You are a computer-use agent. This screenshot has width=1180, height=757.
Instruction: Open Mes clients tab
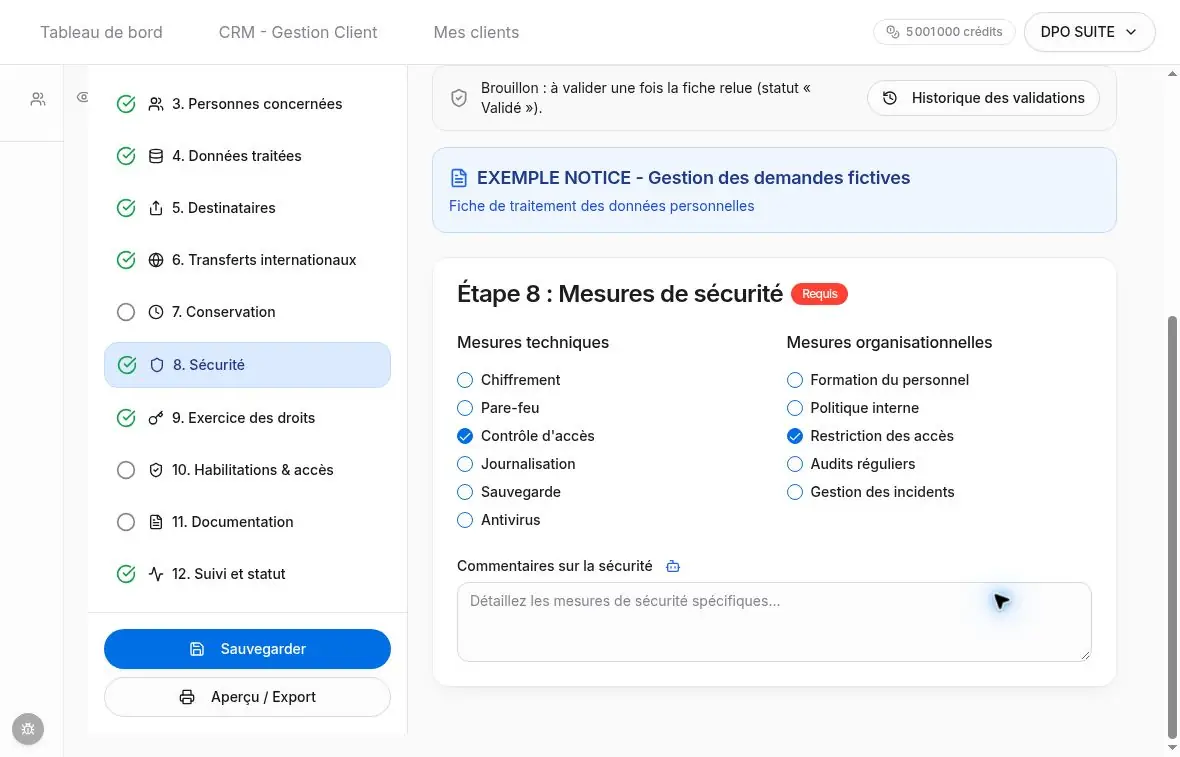click(476, 32)
